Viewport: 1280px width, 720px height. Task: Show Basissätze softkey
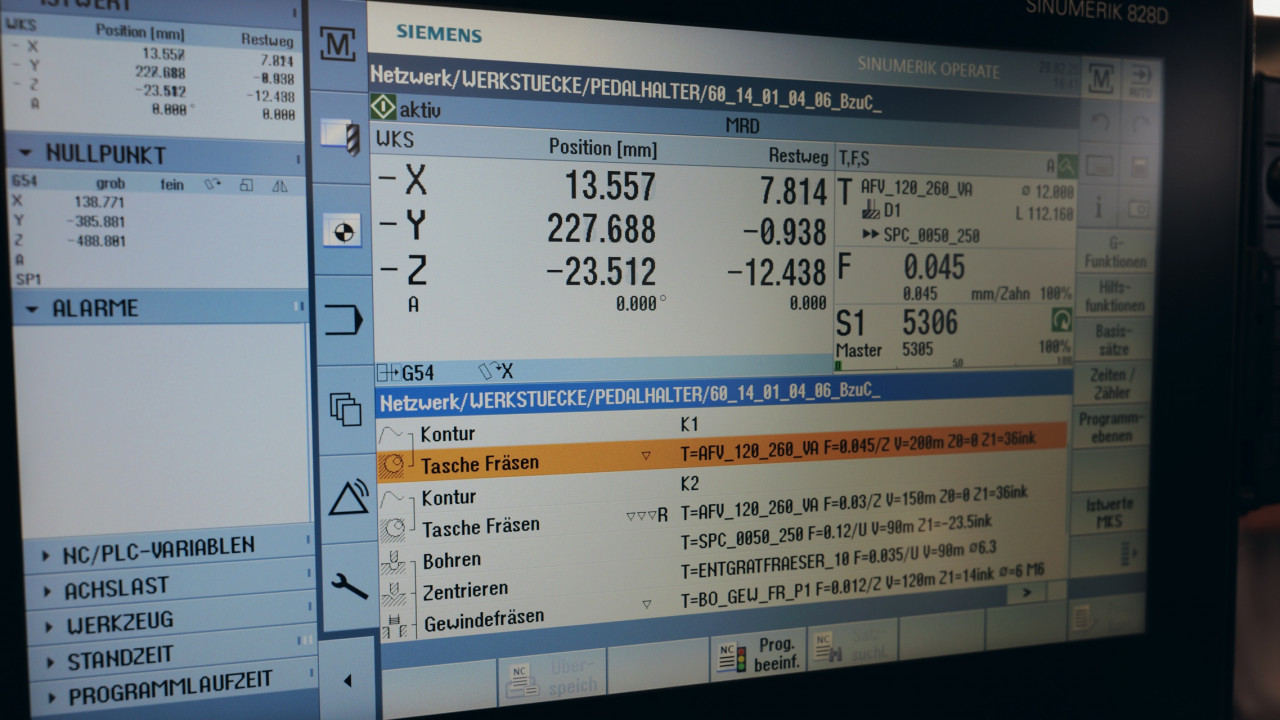tap(1113, 340)
